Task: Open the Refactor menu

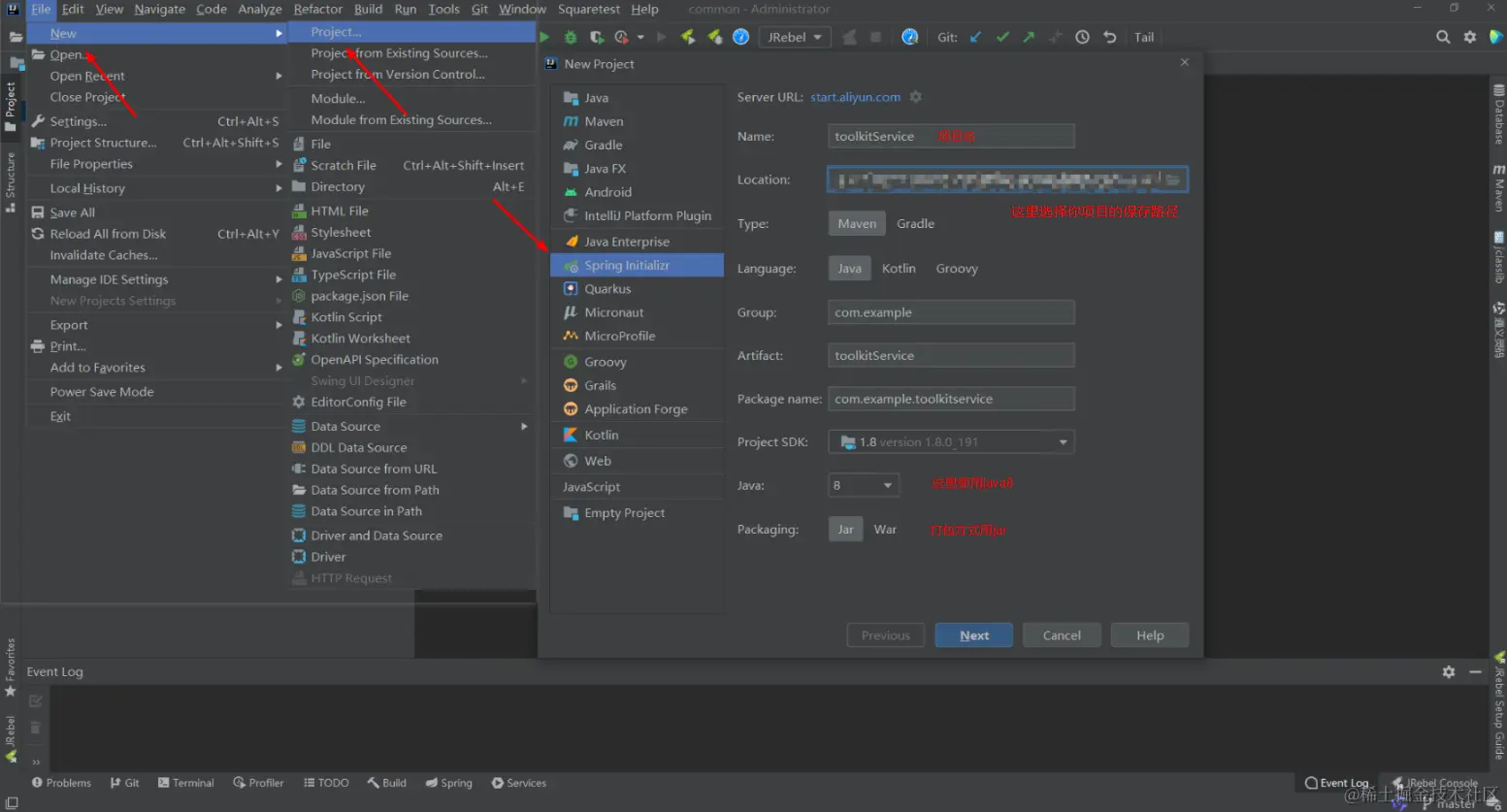Action: pos(318,10)
